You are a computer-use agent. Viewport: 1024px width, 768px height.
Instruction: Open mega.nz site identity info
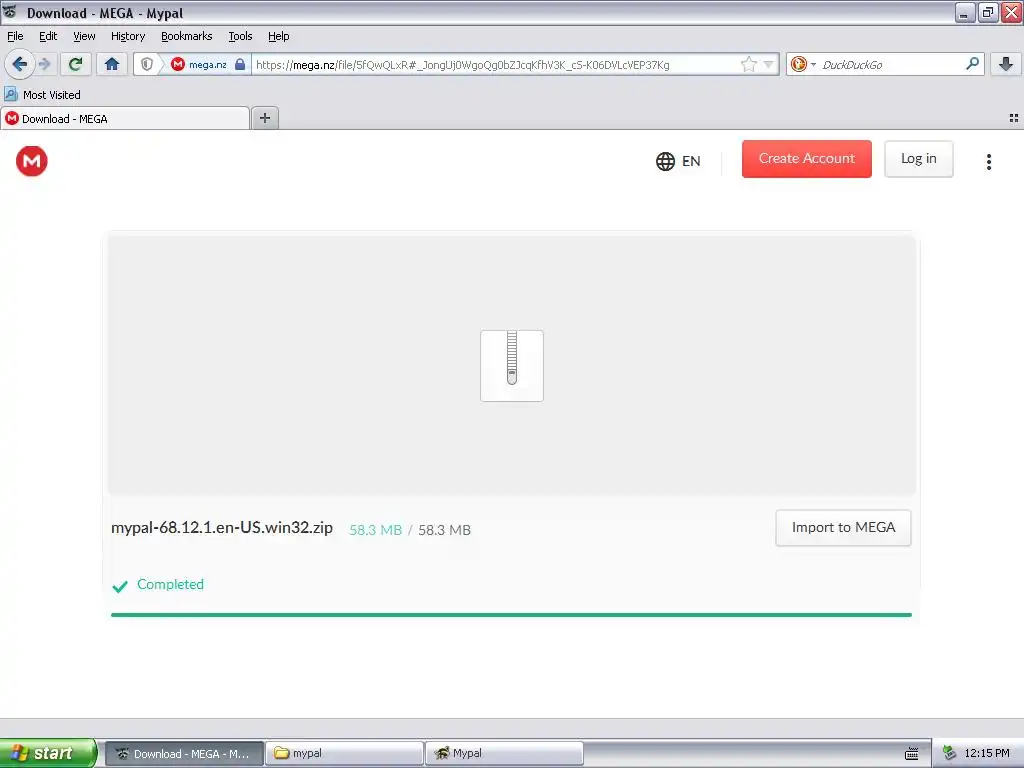(x=199, y=64)
